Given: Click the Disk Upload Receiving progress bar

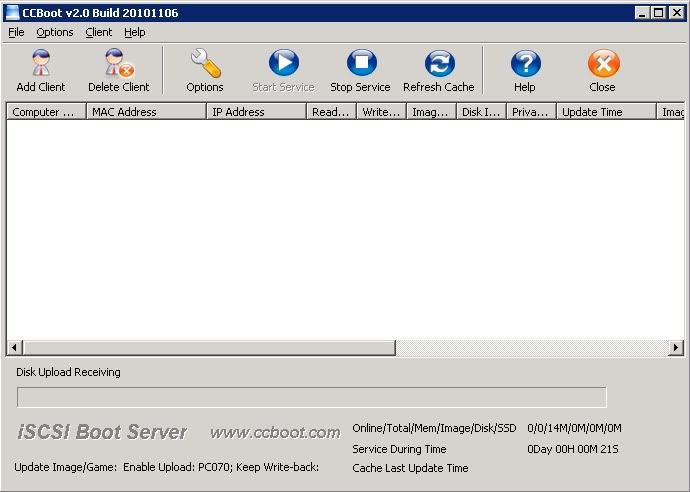Looking at the screenshot, I should (x=312, y=397).
